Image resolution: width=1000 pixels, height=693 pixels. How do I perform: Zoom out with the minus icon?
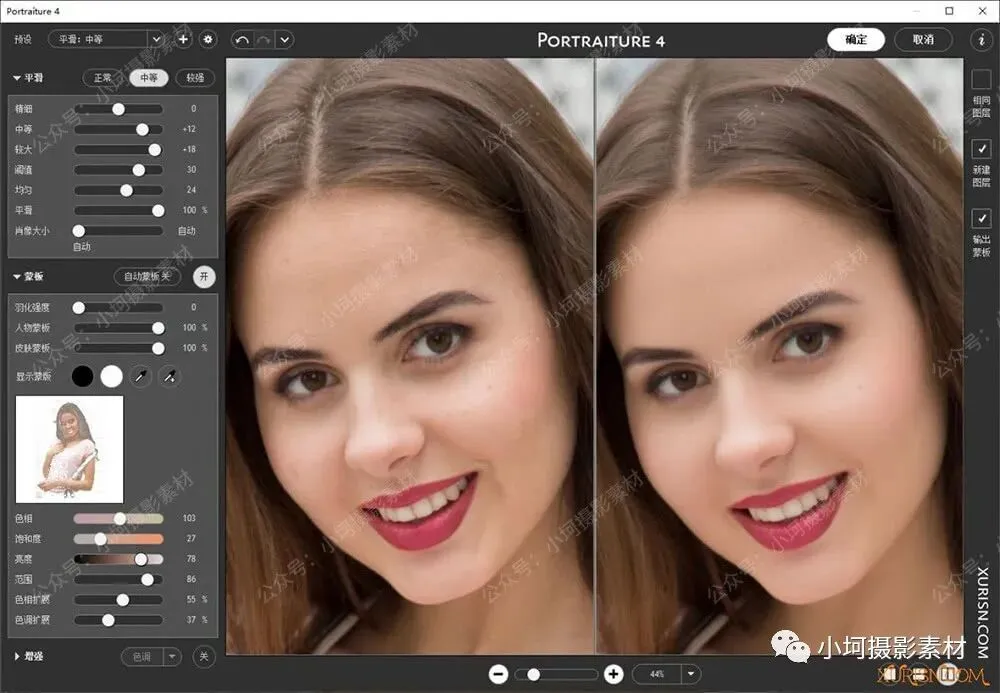point(498,674)
